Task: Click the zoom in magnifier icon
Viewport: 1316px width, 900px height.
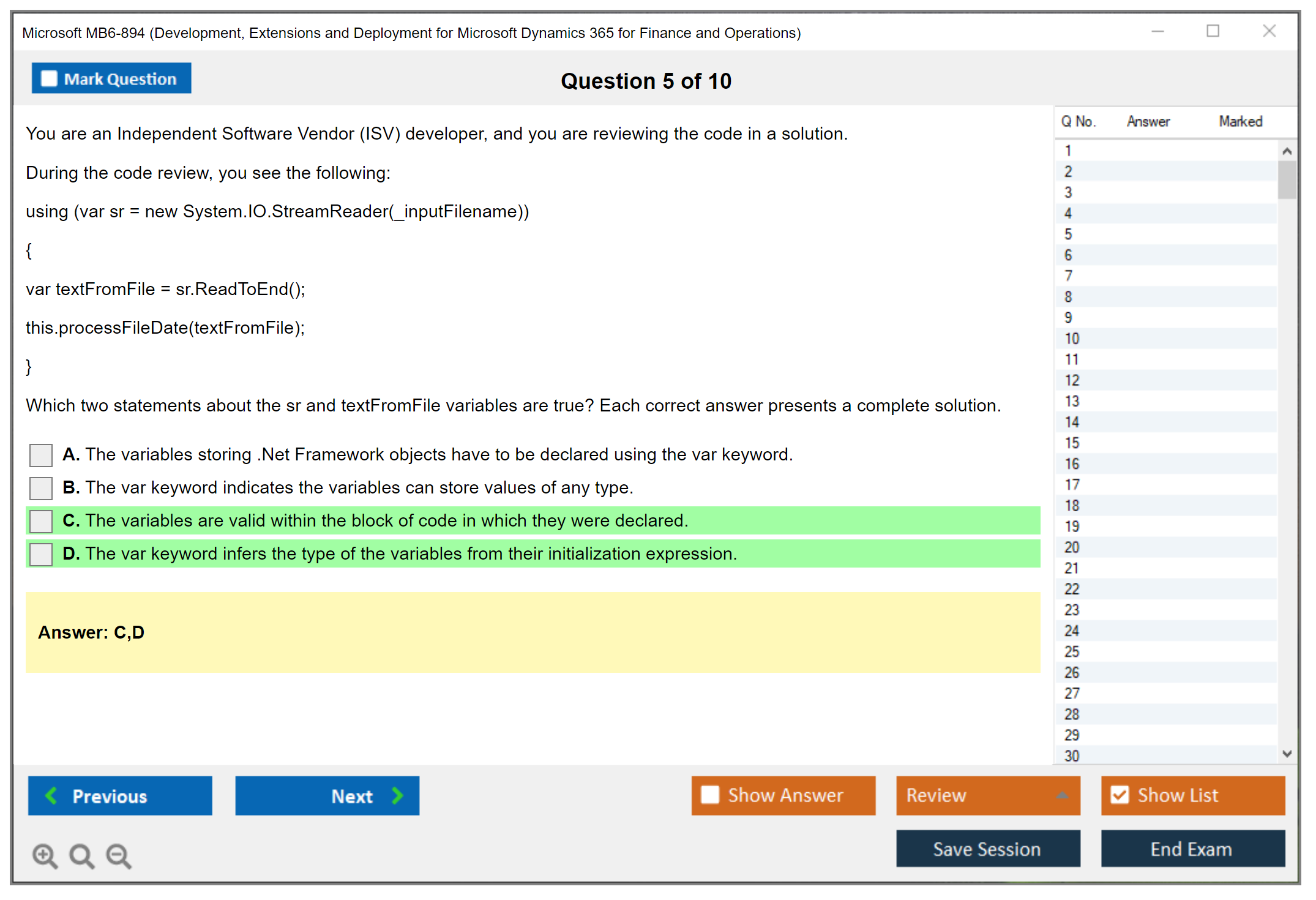Action: [x=45, y=855]
